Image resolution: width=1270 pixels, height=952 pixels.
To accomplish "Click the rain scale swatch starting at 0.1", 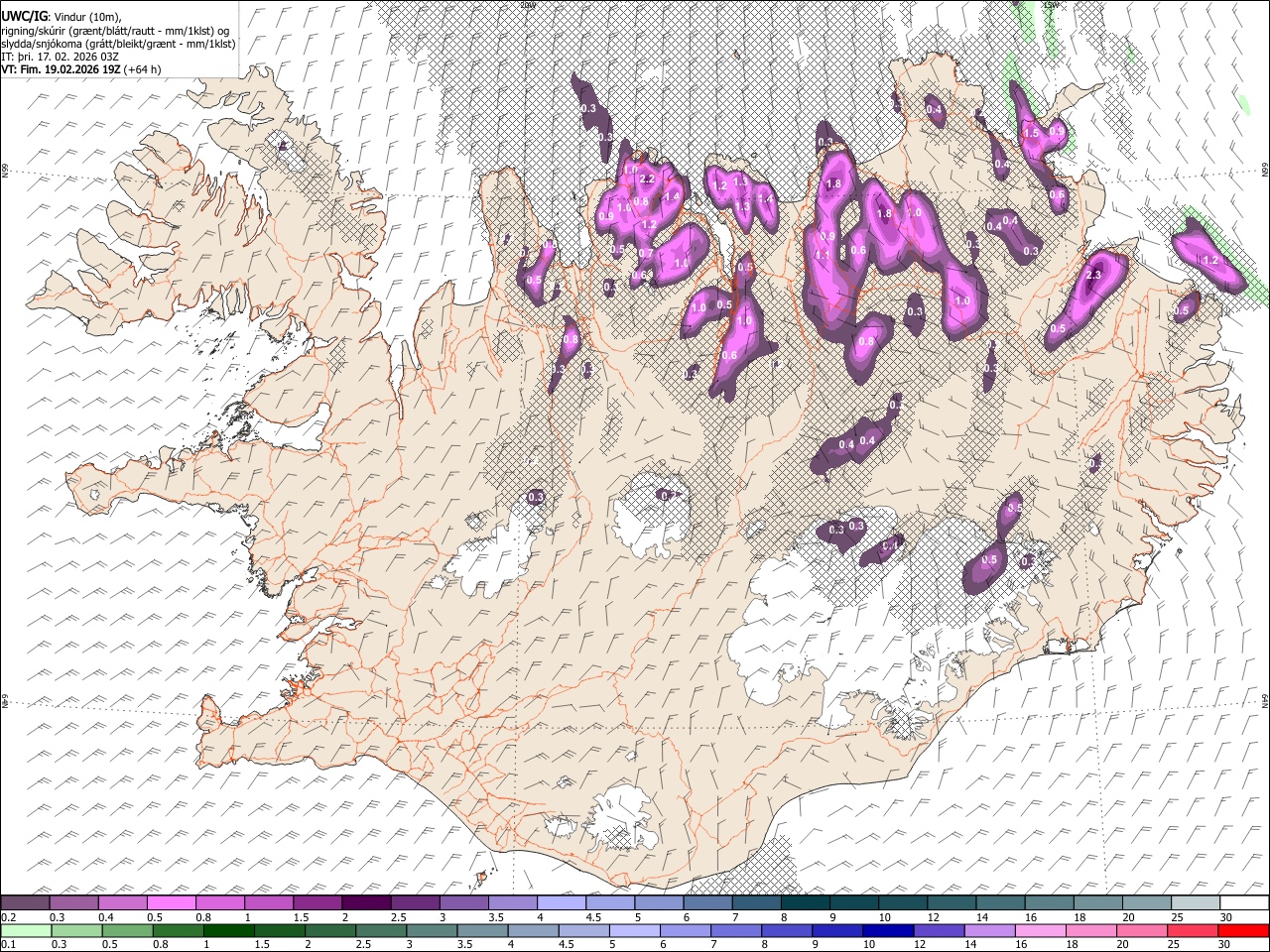I will pos(26,930).
